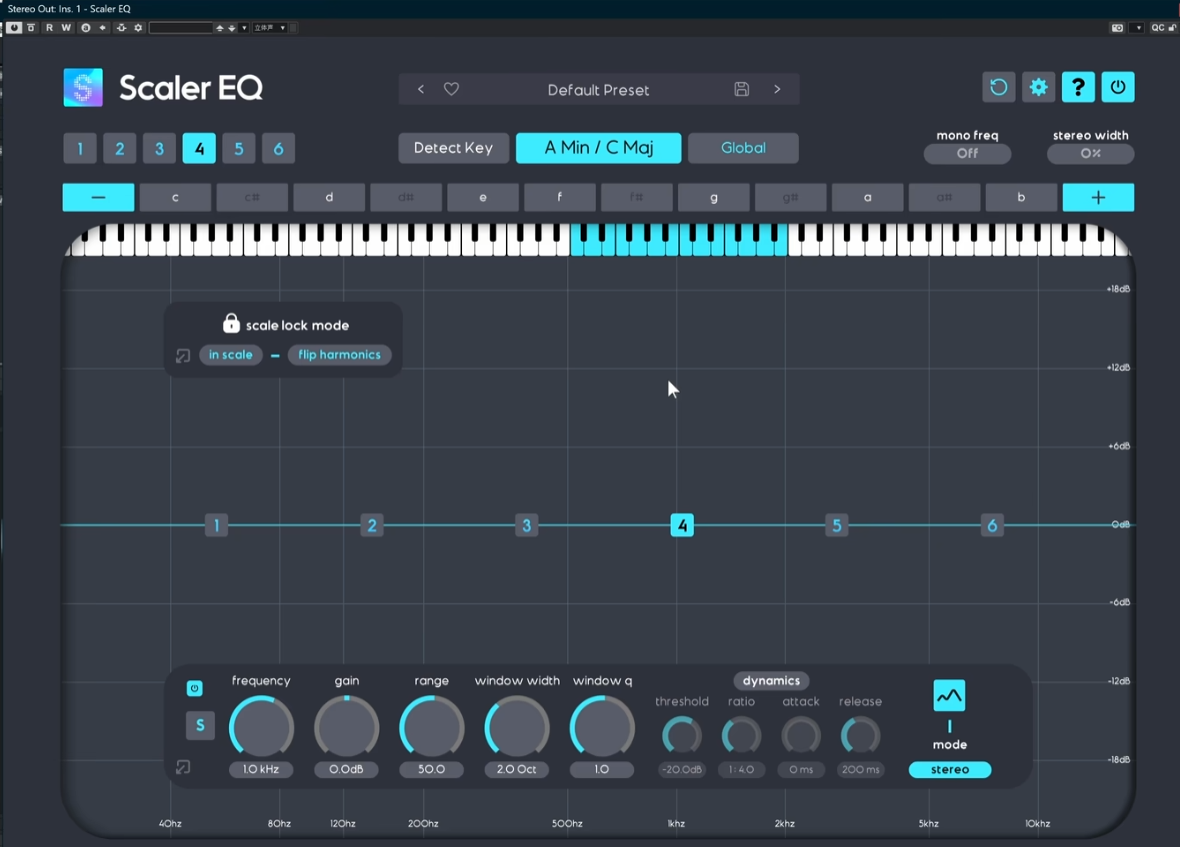1180x847 pixels.
Task: Toggle the Scaler EQ plugin power button
Action: (x=1118, y=87)
